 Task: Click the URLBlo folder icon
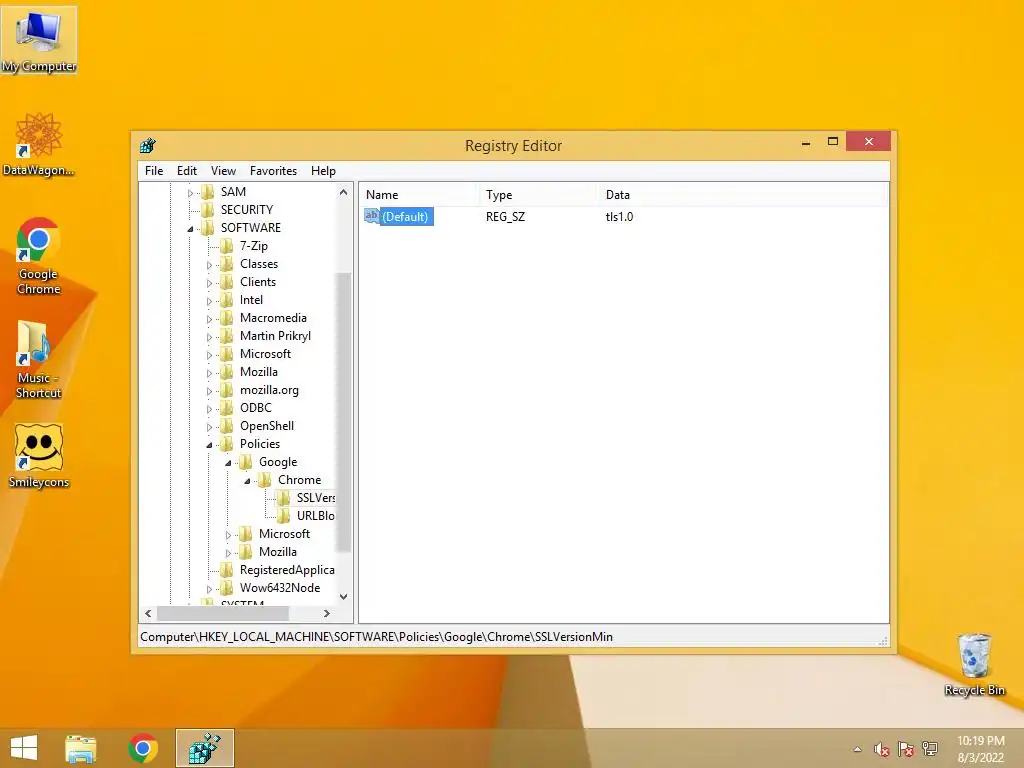click(x=283, y=515)
